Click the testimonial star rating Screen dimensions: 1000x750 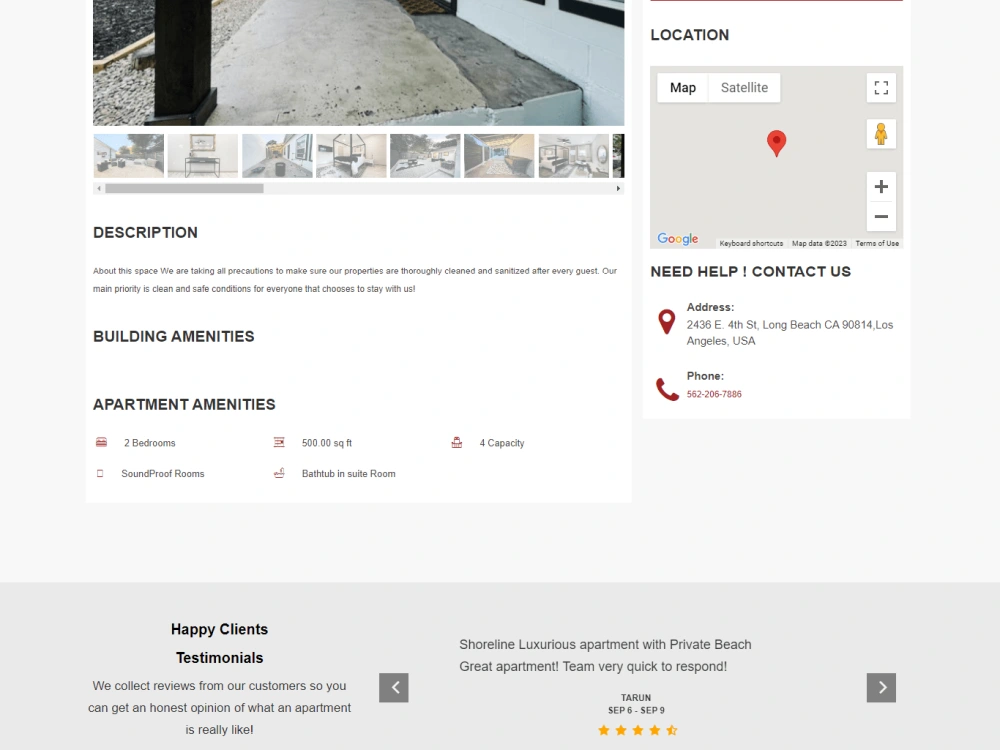[637, 731]
